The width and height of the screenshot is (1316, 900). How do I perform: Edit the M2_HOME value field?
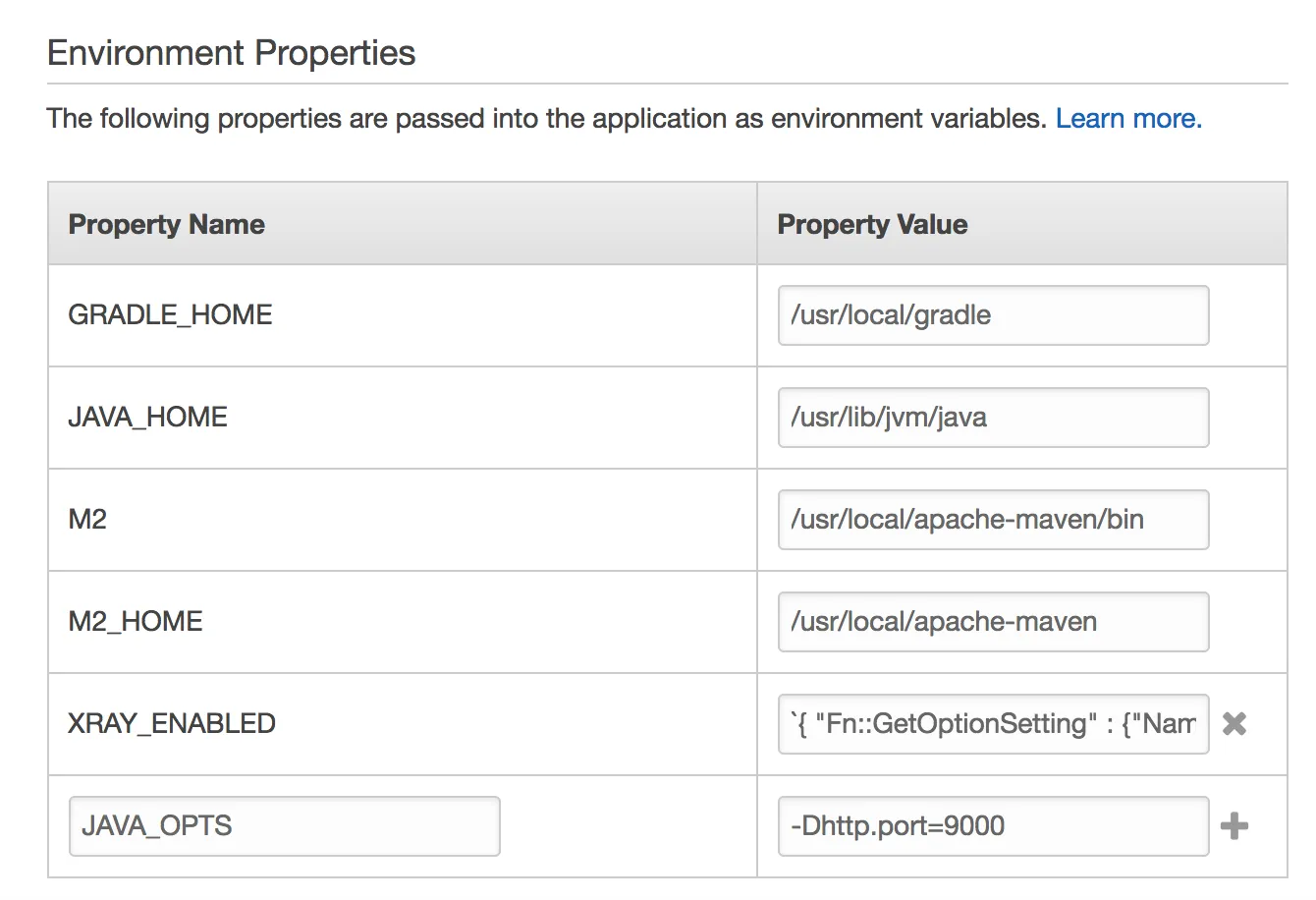993,622
